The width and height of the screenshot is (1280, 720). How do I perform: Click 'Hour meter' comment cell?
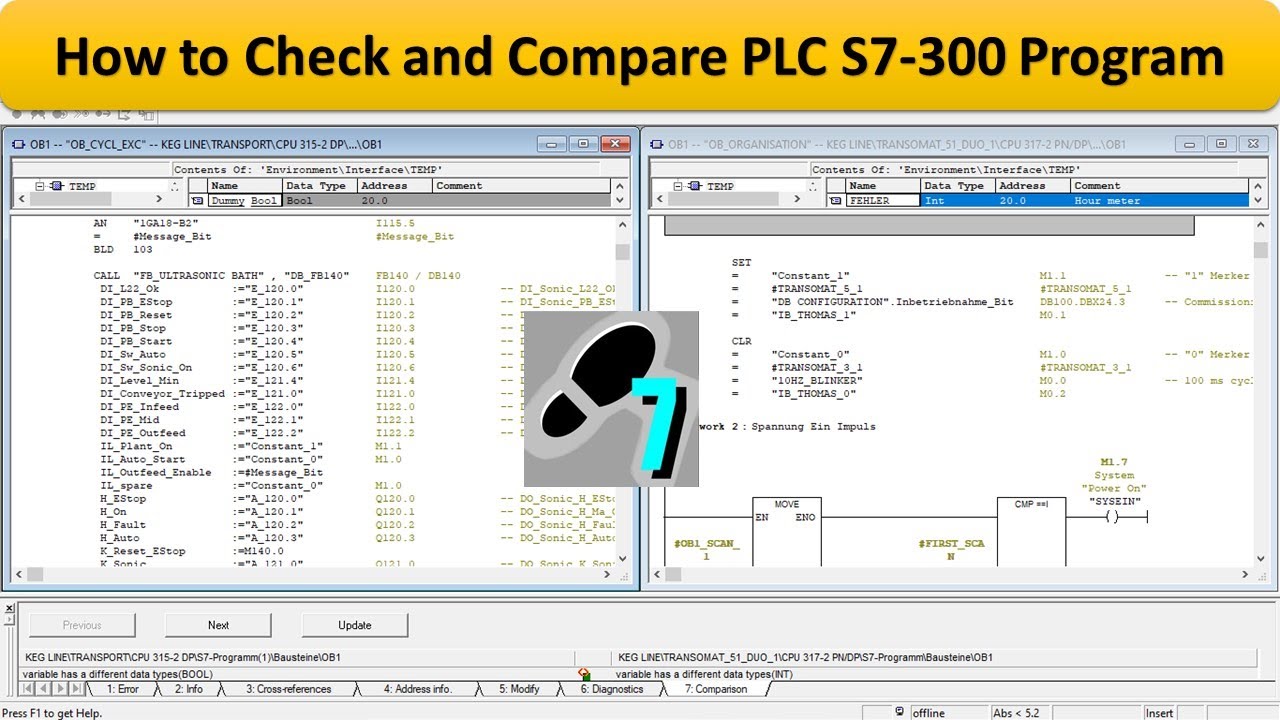click(x=1159, y=200)
